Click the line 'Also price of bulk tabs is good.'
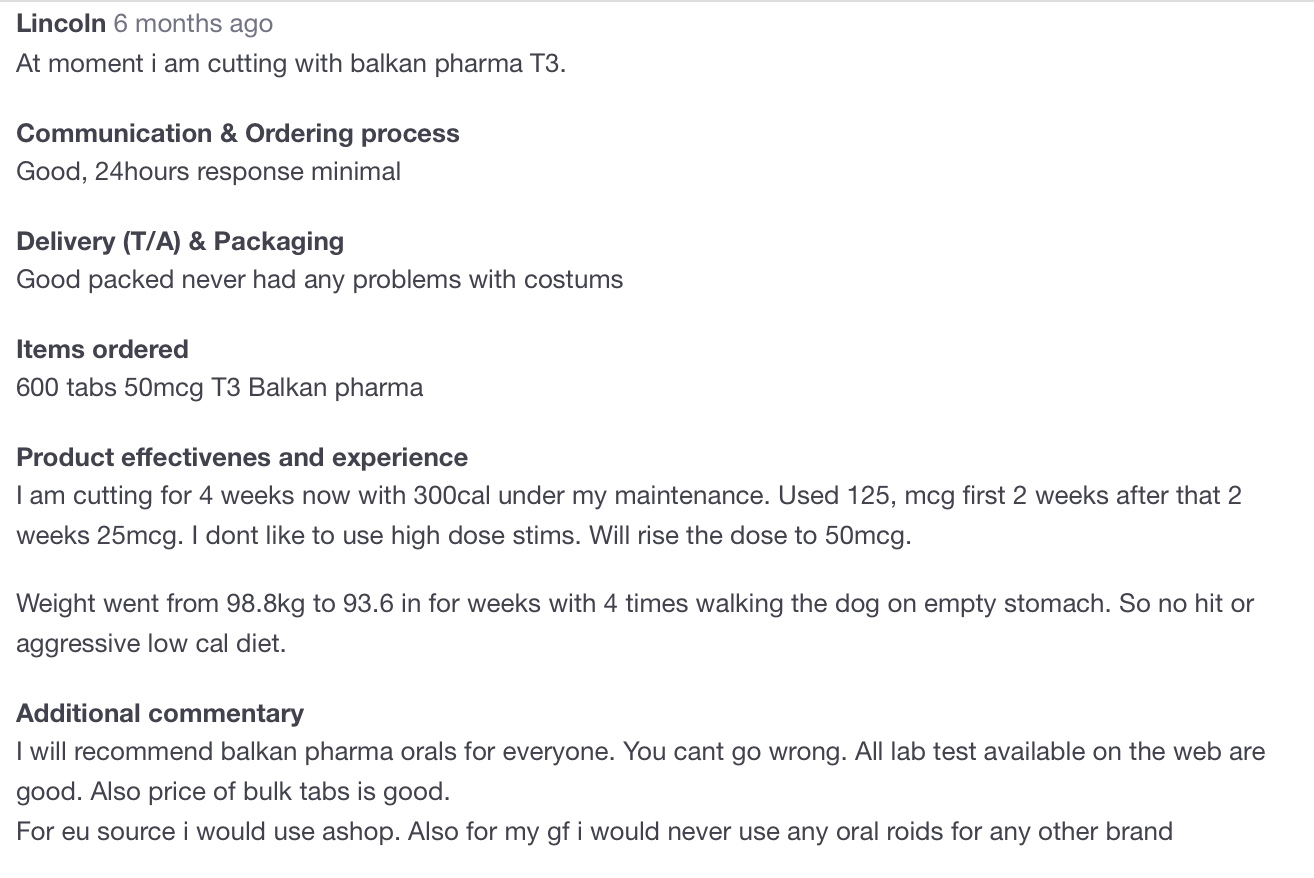 (x=270, y=792)
